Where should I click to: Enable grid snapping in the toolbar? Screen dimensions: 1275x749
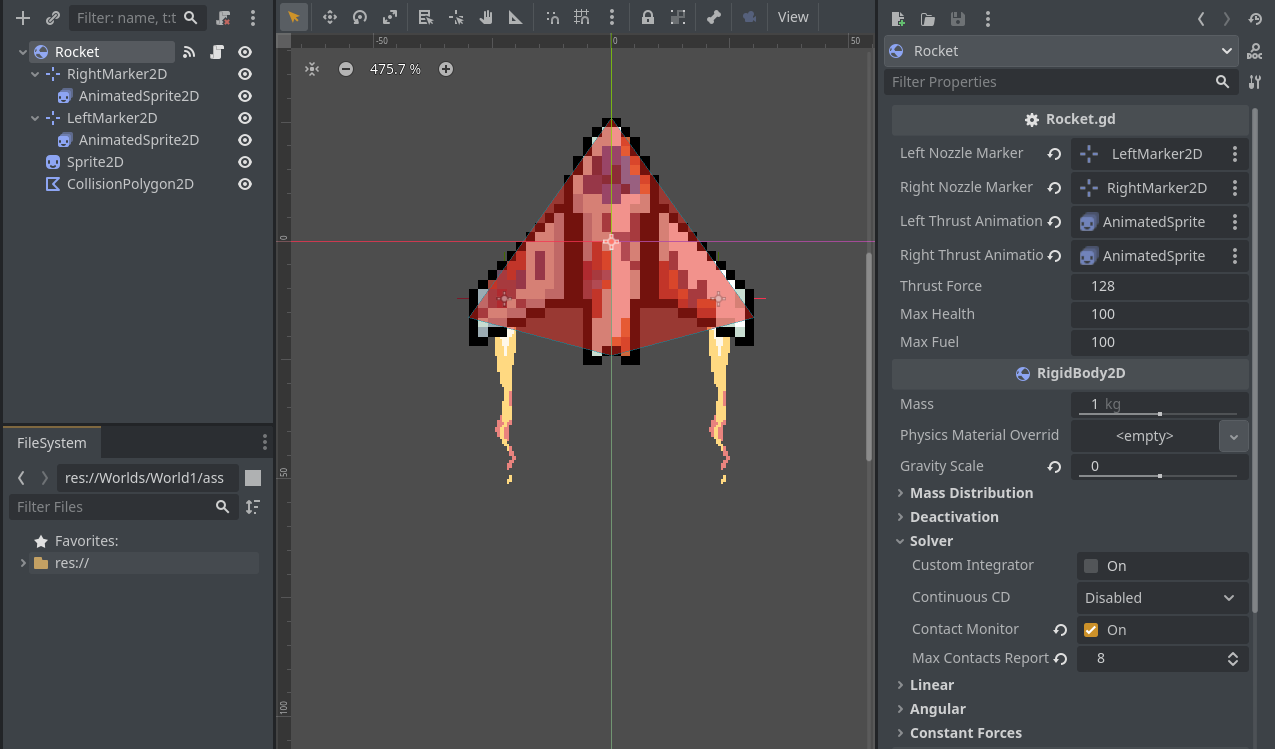coord(582,17)
